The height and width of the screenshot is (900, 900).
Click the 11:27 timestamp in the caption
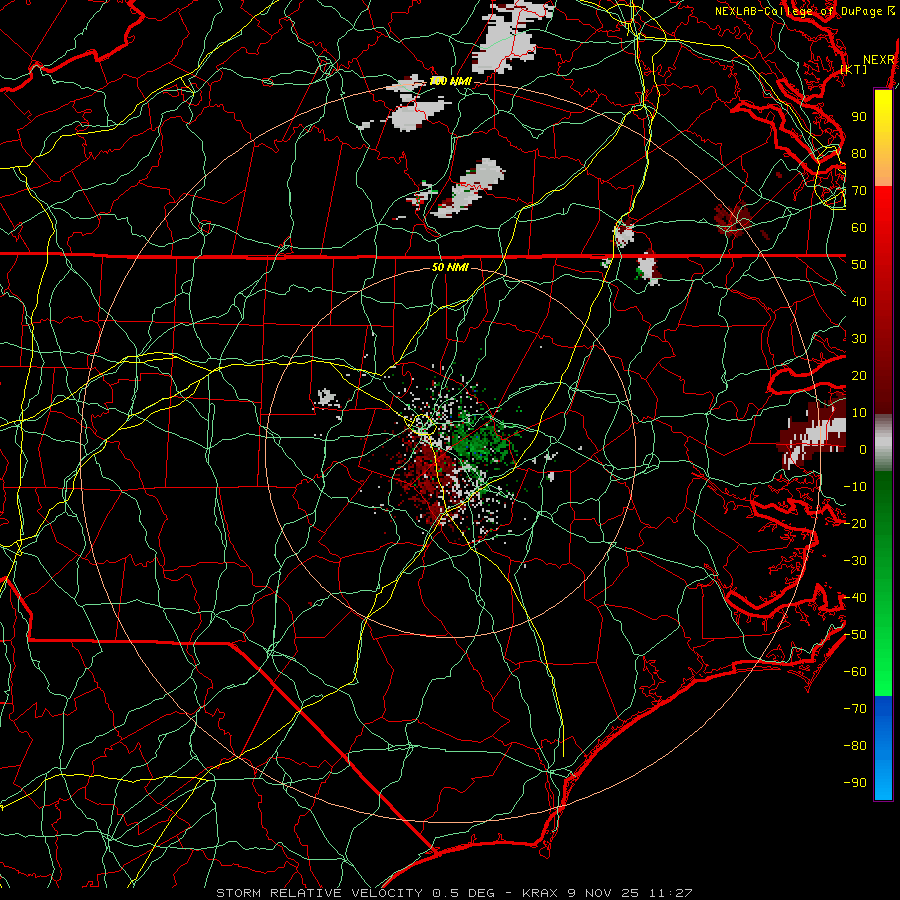point(671,893)
